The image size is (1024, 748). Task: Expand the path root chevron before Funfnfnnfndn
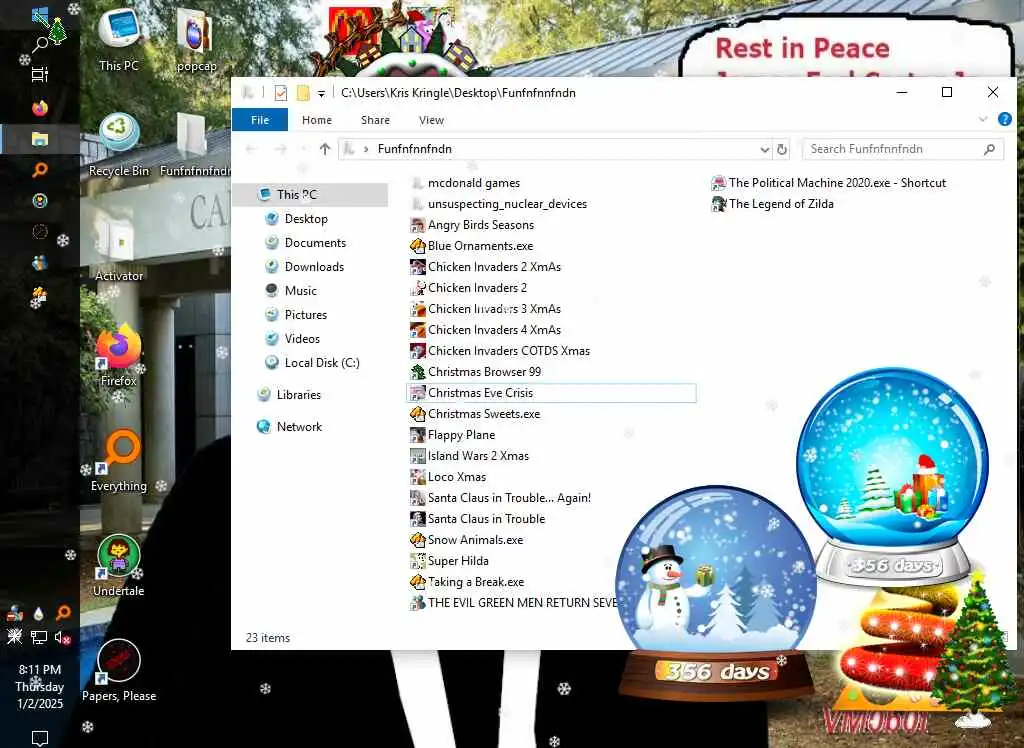(366, 149)
